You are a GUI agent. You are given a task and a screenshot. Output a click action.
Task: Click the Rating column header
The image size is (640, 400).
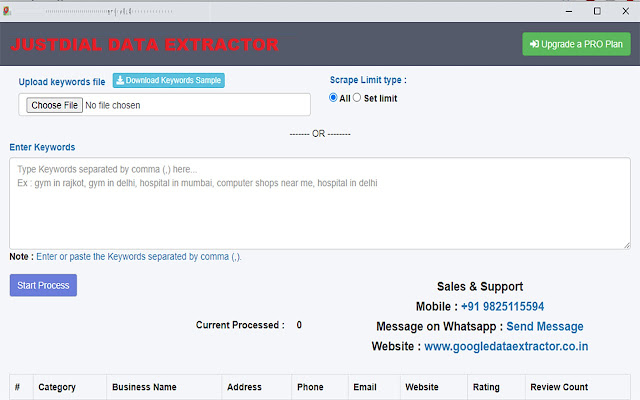pos(486,387)
